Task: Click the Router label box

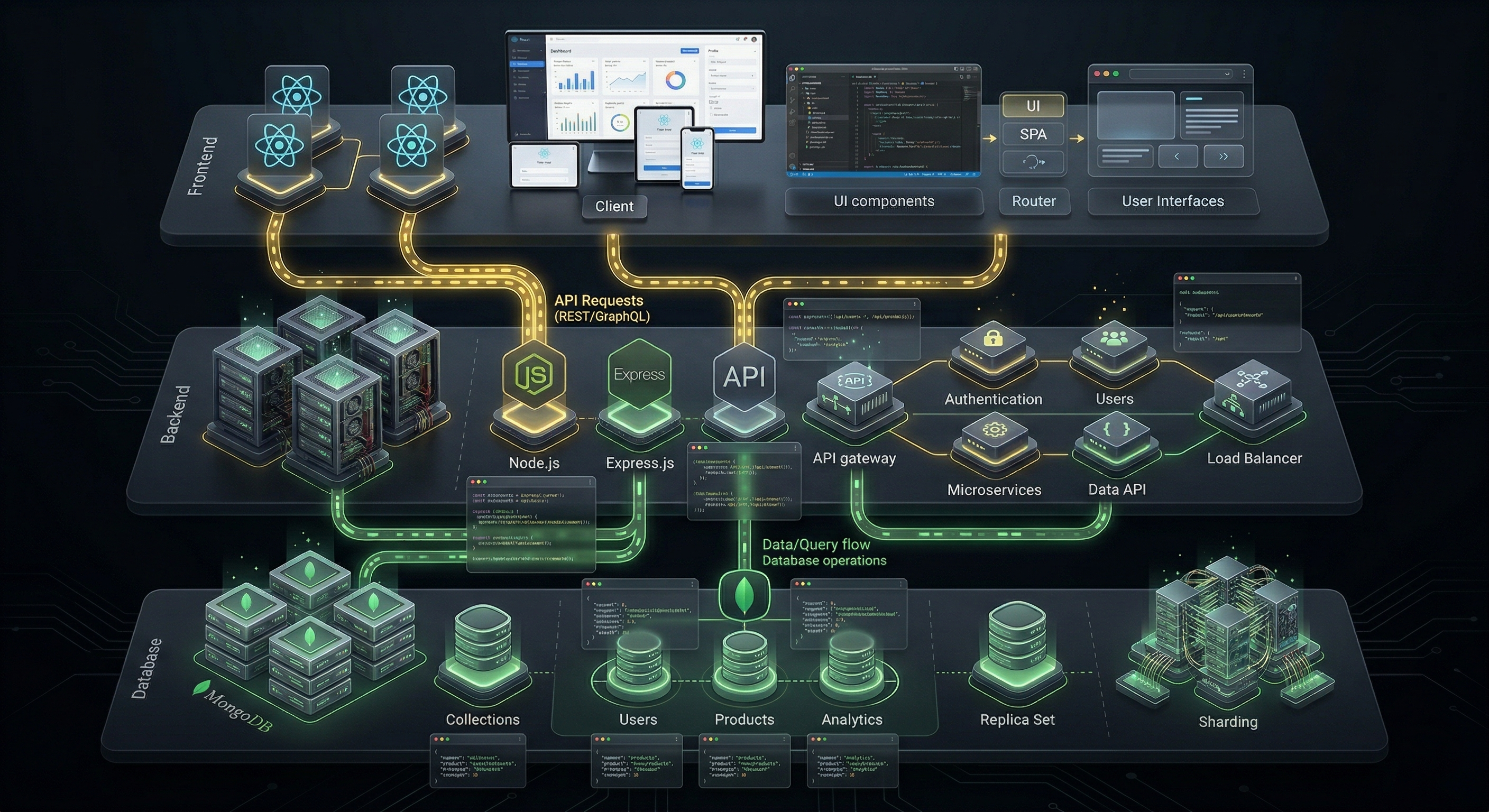Action: pyautogui.click(x=1035, y=201)
